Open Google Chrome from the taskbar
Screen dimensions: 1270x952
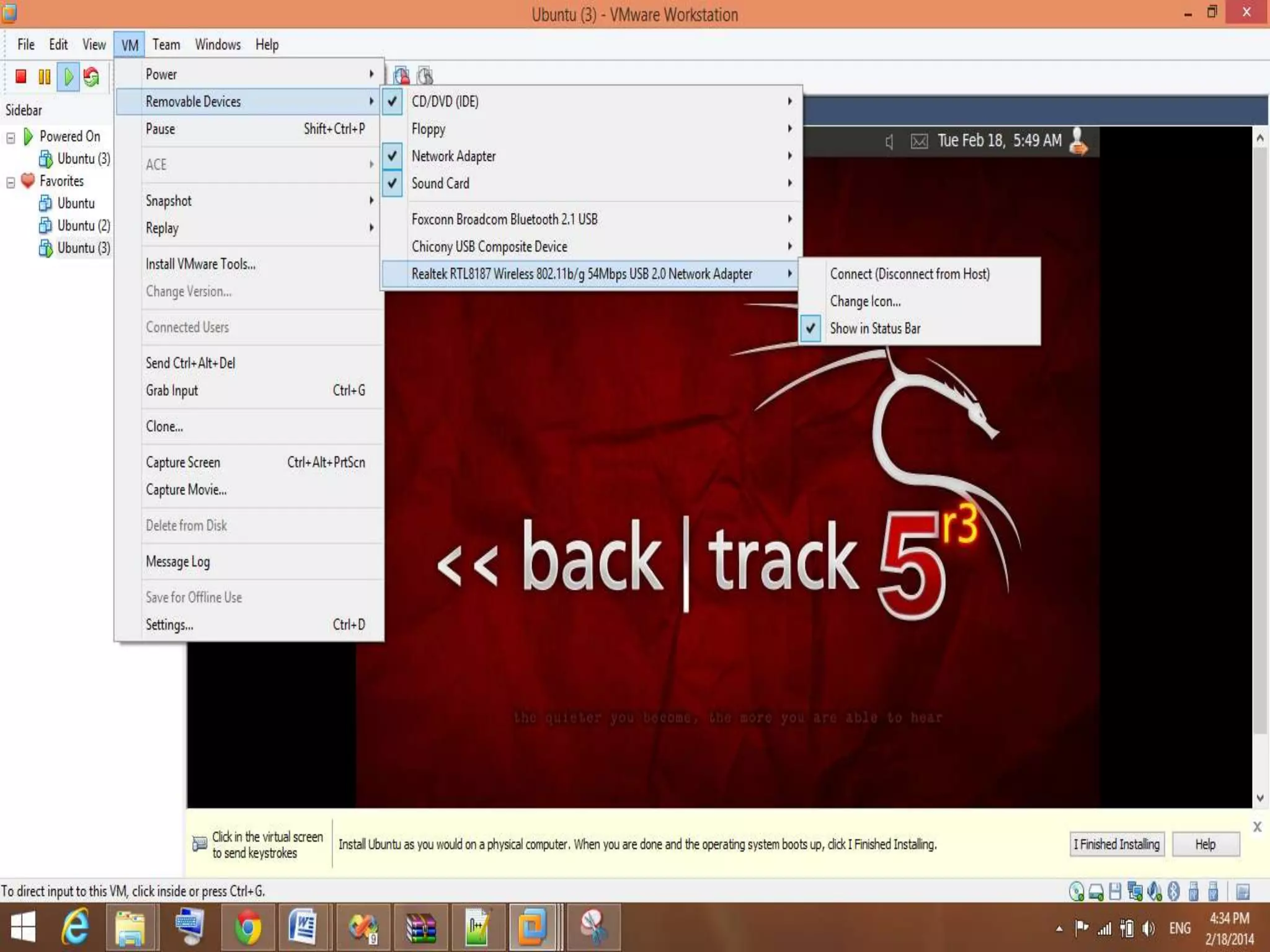247,928
